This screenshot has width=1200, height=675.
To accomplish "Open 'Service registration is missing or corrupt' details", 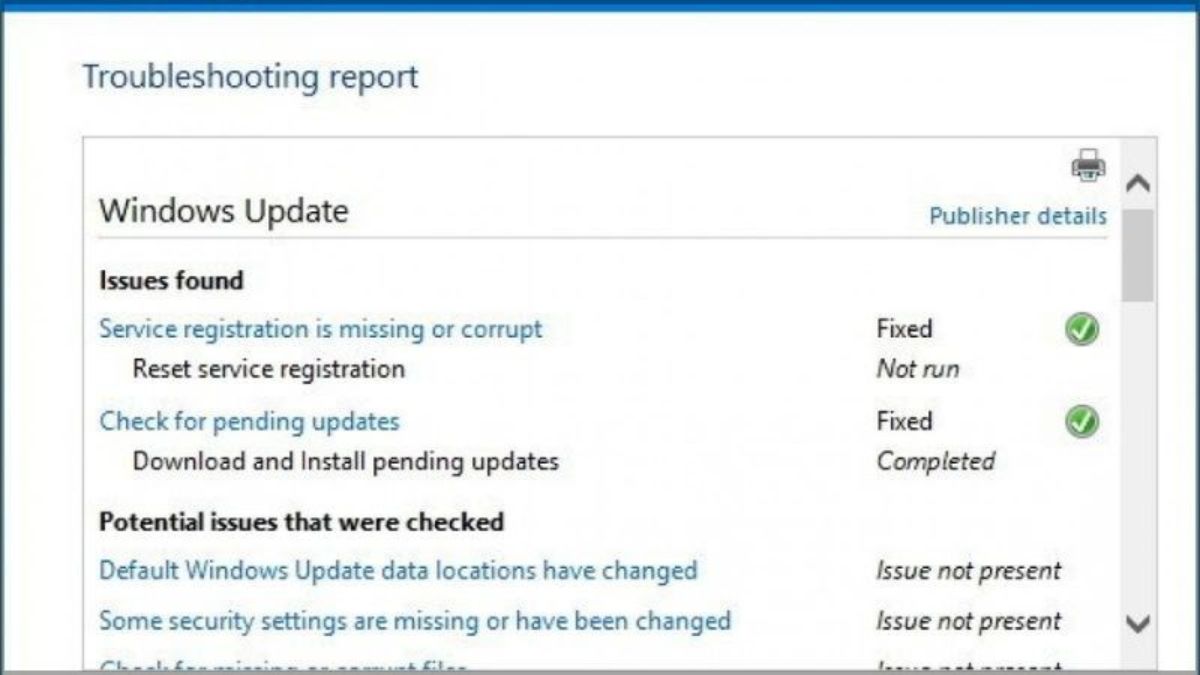I will (321, 329).
